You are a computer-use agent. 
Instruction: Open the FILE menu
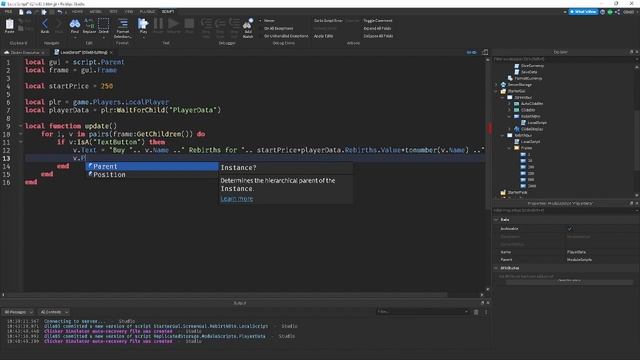pyautogui.click(x=8, y=12)
